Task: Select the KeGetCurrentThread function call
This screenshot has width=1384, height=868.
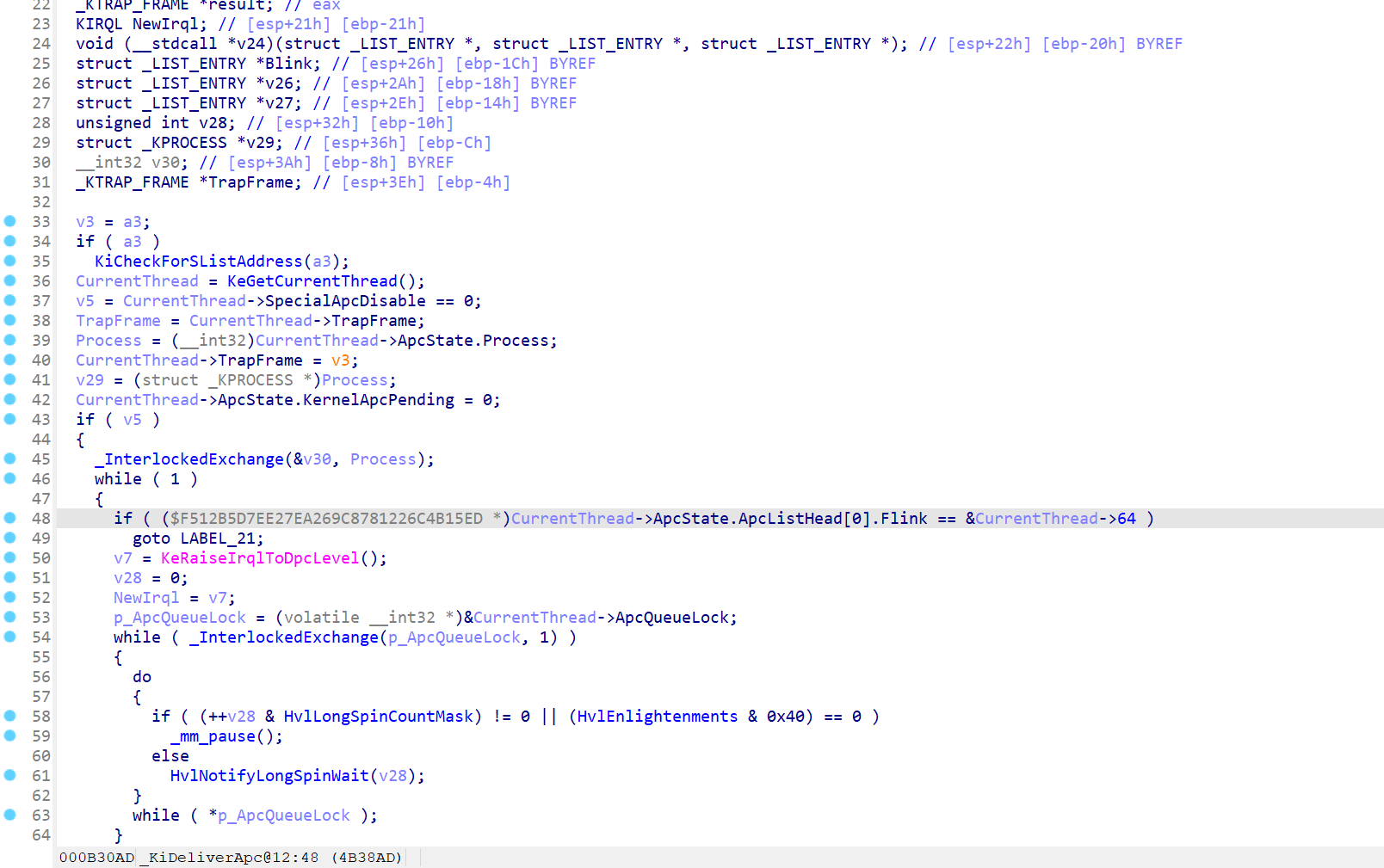Action: click(312, 281)
